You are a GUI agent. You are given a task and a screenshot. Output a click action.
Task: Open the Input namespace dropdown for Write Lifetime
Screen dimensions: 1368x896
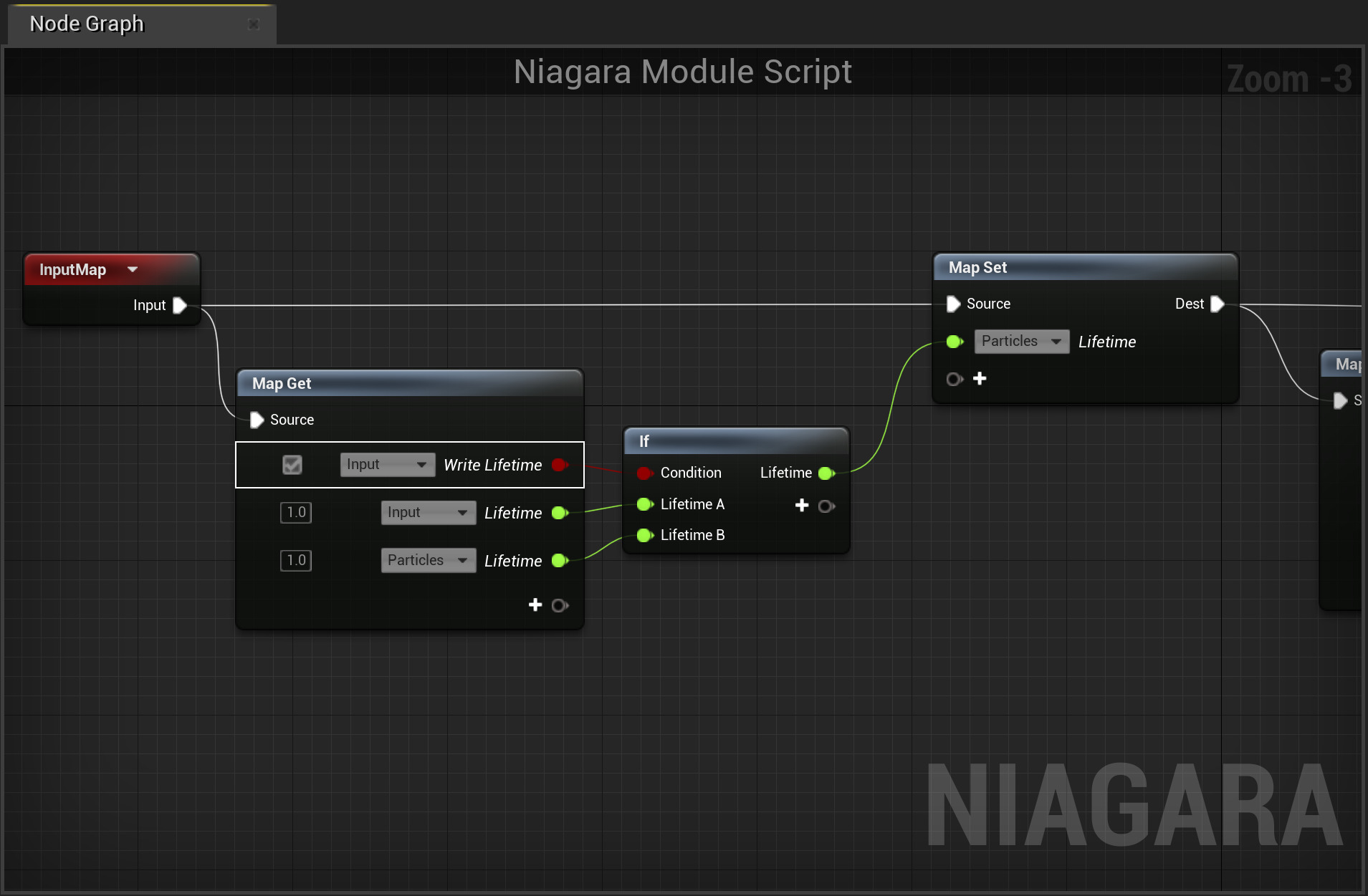387,465
